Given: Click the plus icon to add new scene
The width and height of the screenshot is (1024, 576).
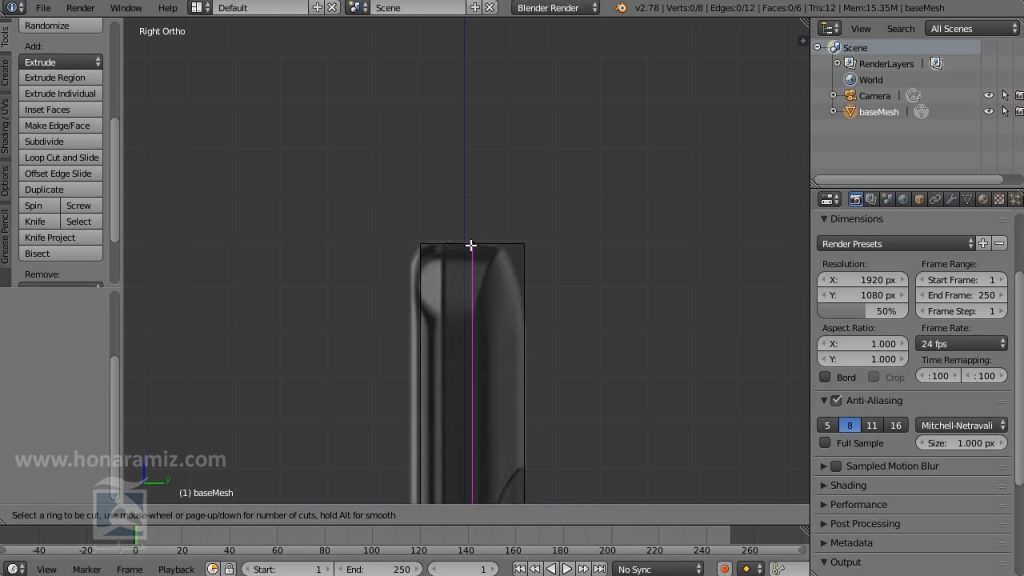Looking at the screenshot, I should coord(475,8).
